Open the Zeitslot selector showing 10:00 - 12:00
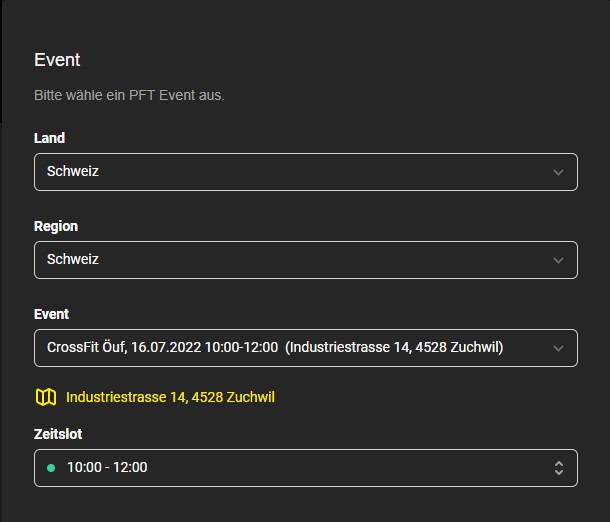Image resolution: width=610 pixels, height=522 pixels. click(x=306, y=468)
